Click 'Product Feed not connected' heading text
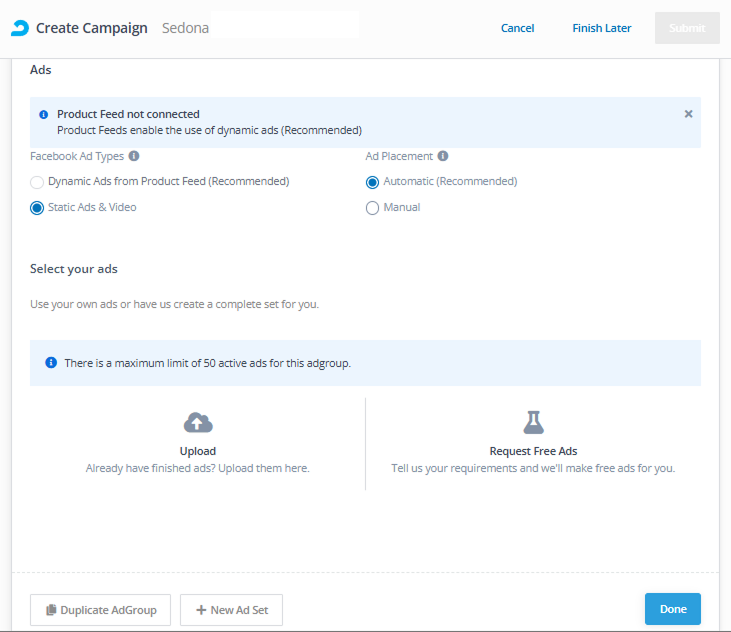Screen dimensions: 731x632 [x=128, y=114]
